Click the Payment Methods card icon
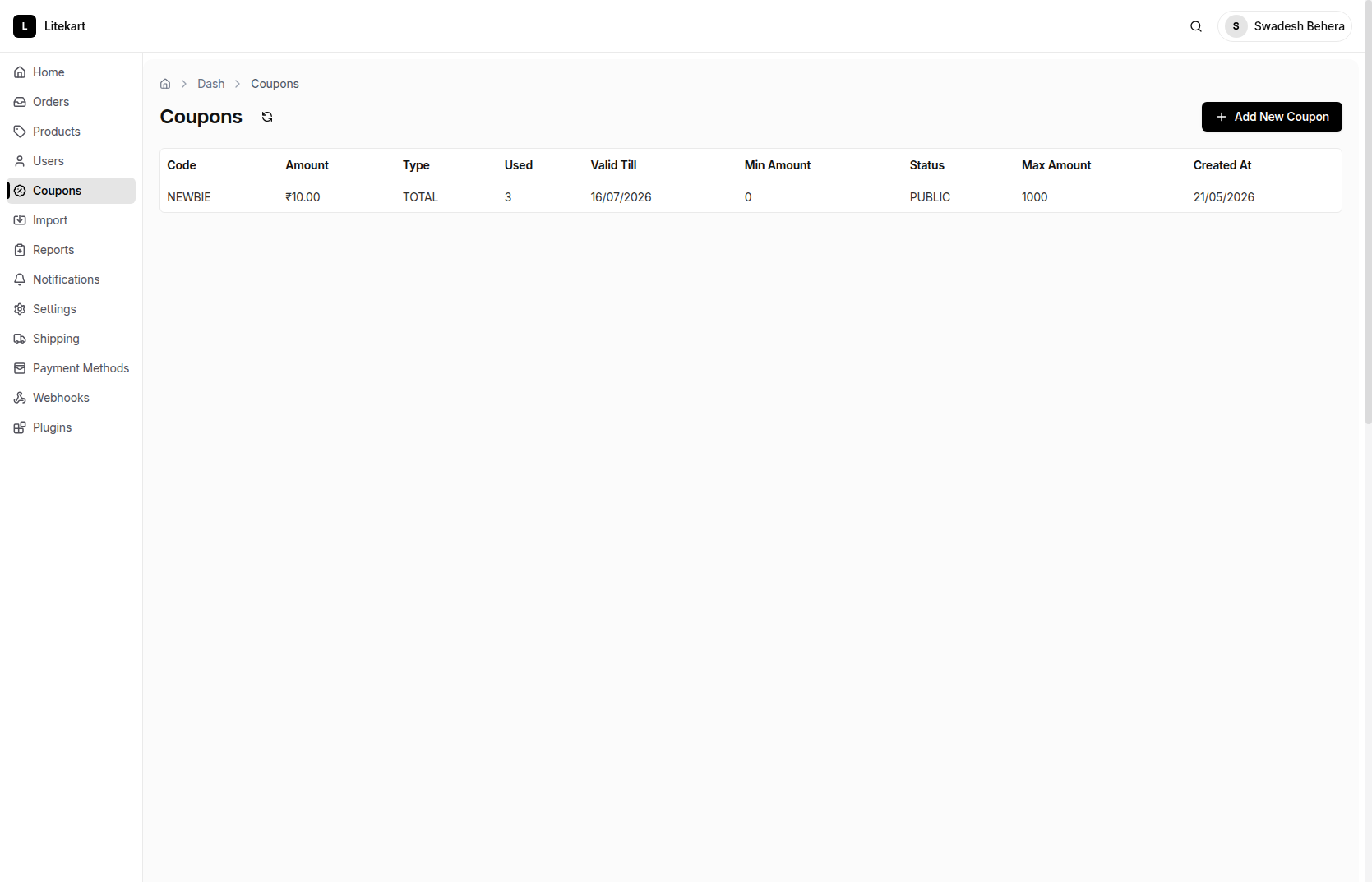 [x=20, y=368]
